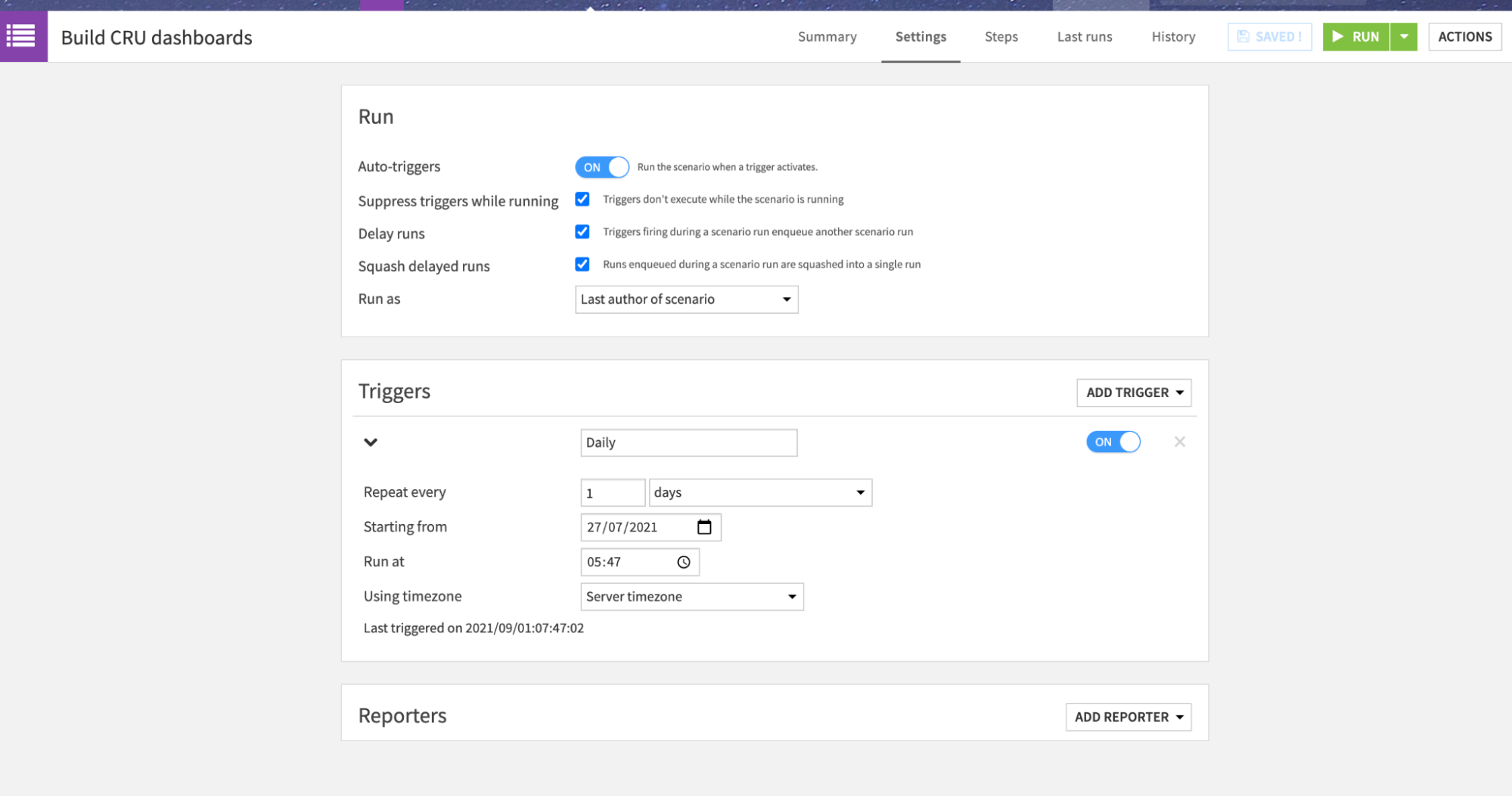Open the Add Reporter dropdown
This screenshot has height=797, width=1512.
pos(1129,717)
